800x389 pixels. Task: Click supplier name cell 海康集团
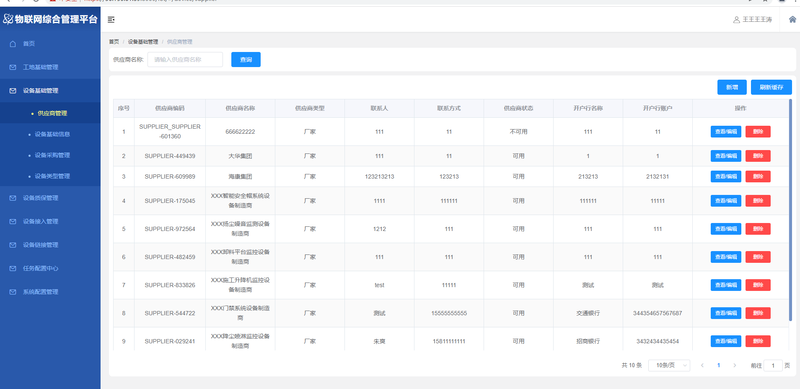[240, 176]
